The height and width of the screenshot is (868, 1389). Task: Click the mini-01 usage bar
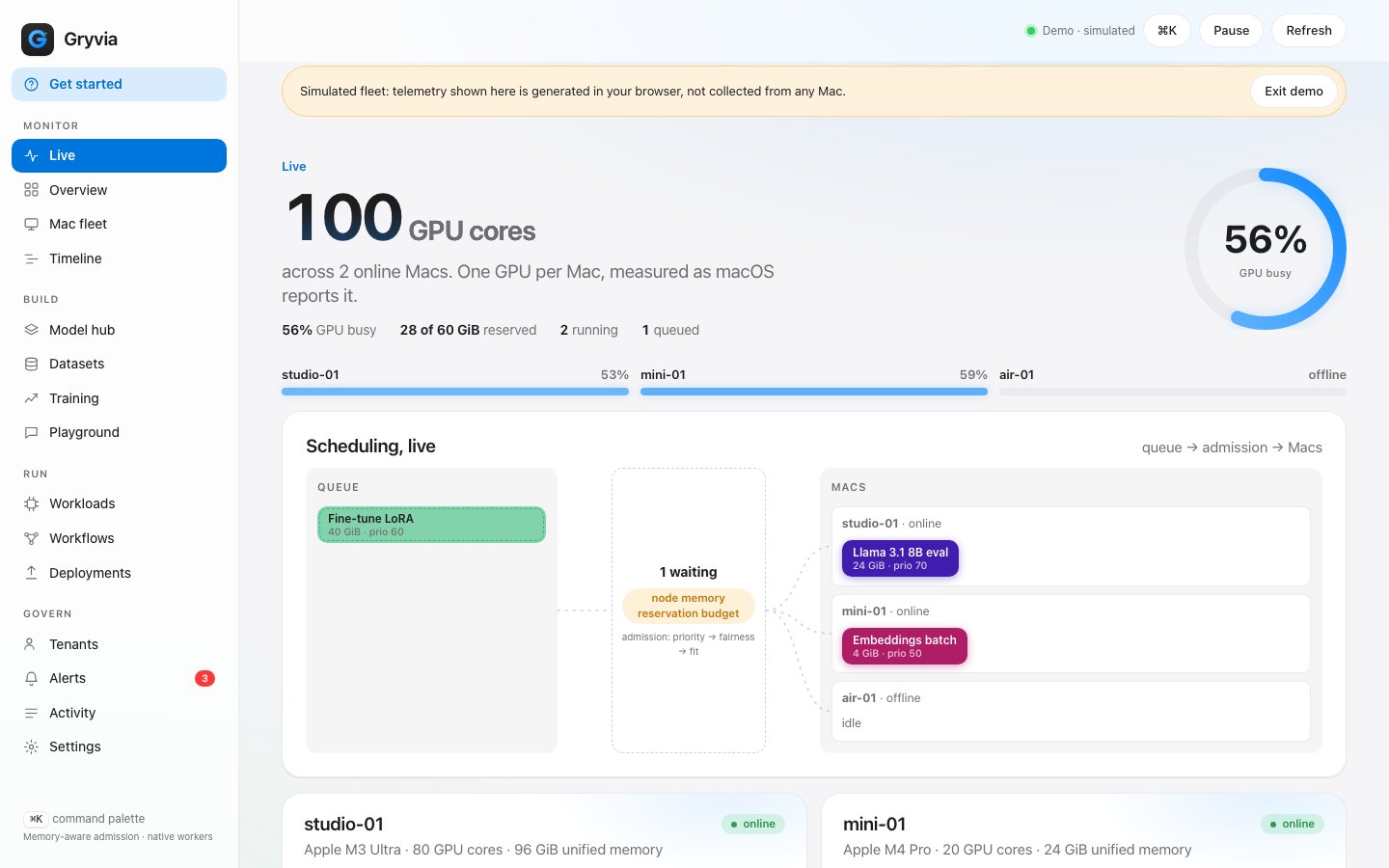pos(814,392)
